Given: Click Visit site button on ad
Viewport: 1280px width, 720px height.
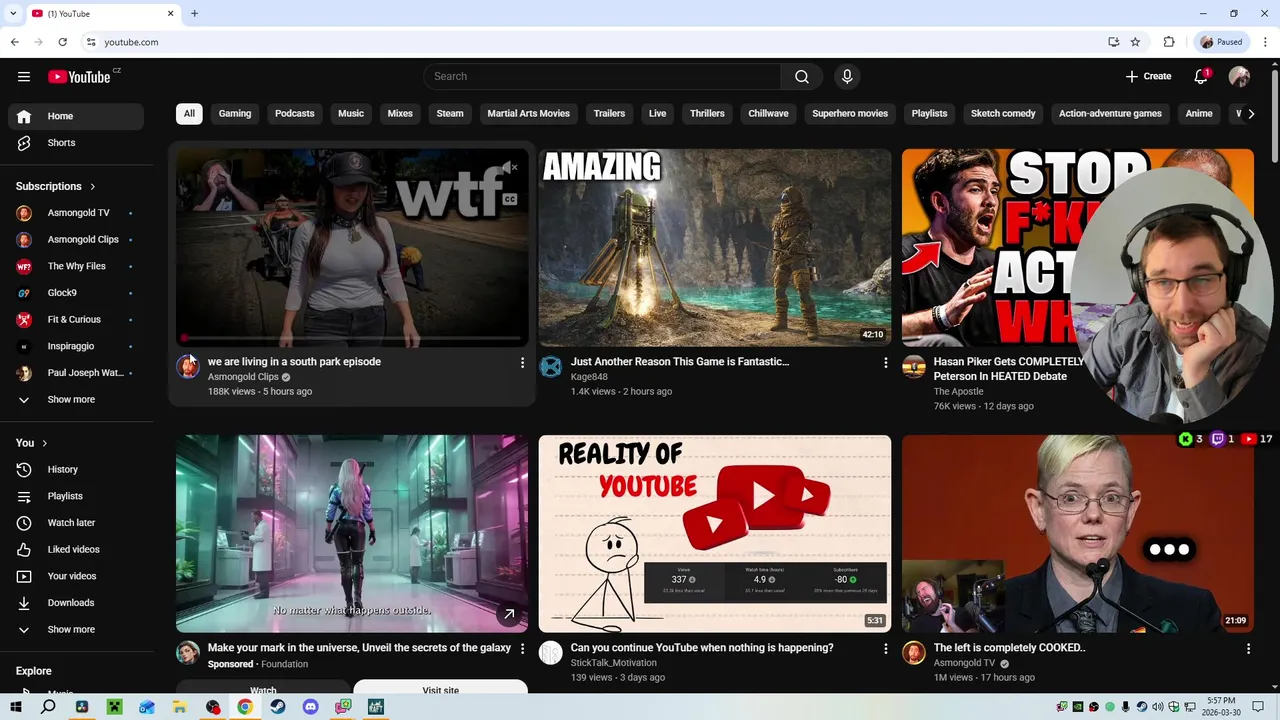Looking at the screenshot, I should click(440, 689).
